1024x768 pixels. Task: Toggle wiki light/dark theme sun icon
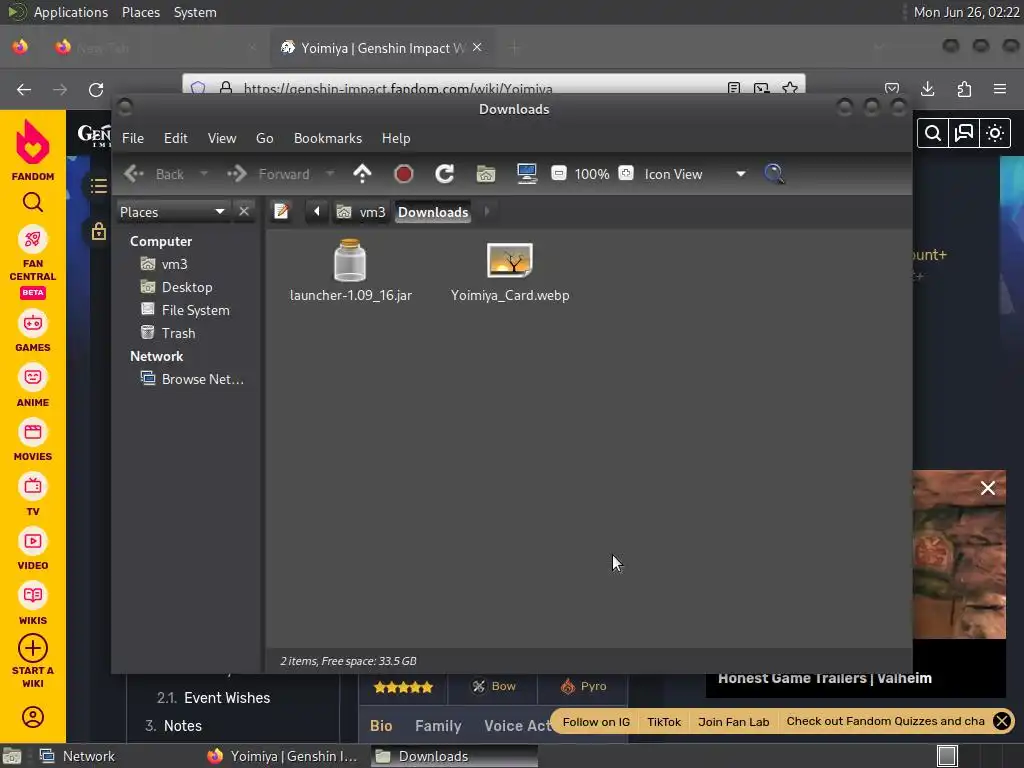(x=995, y=133)
